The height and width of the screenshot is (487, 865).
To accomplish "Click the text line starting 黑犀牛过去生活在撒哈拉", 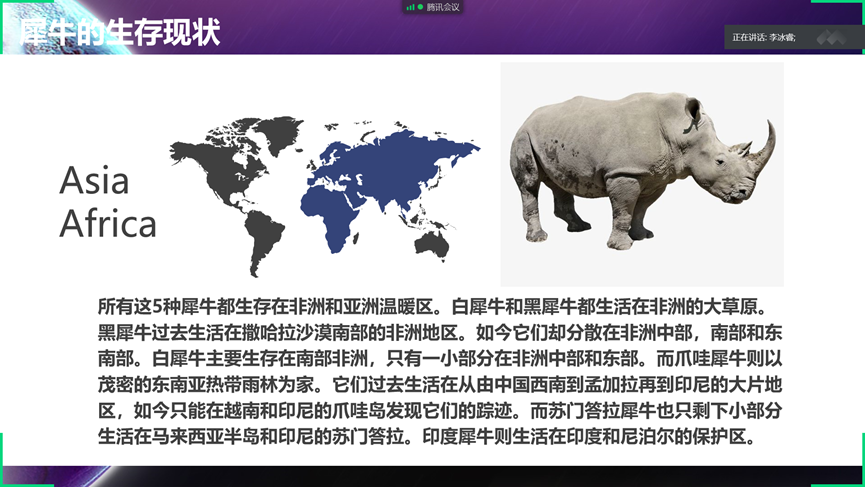I will coord(440,333).
